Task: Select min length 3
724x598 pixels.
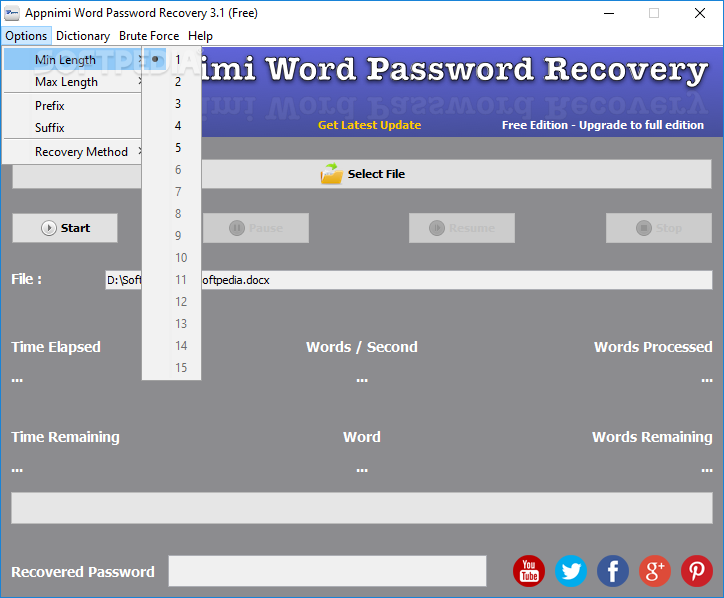Action: point(171,104)
